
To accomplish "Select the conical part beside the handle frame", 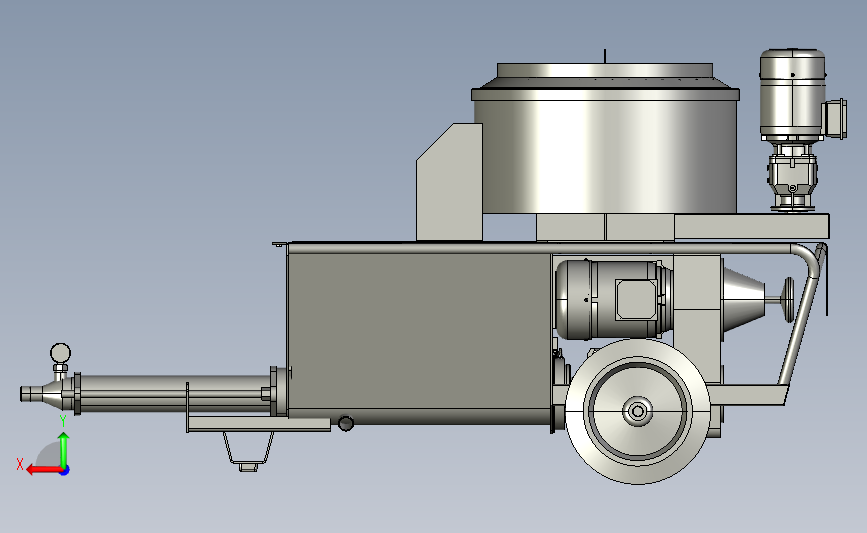I will pos(744,299).
